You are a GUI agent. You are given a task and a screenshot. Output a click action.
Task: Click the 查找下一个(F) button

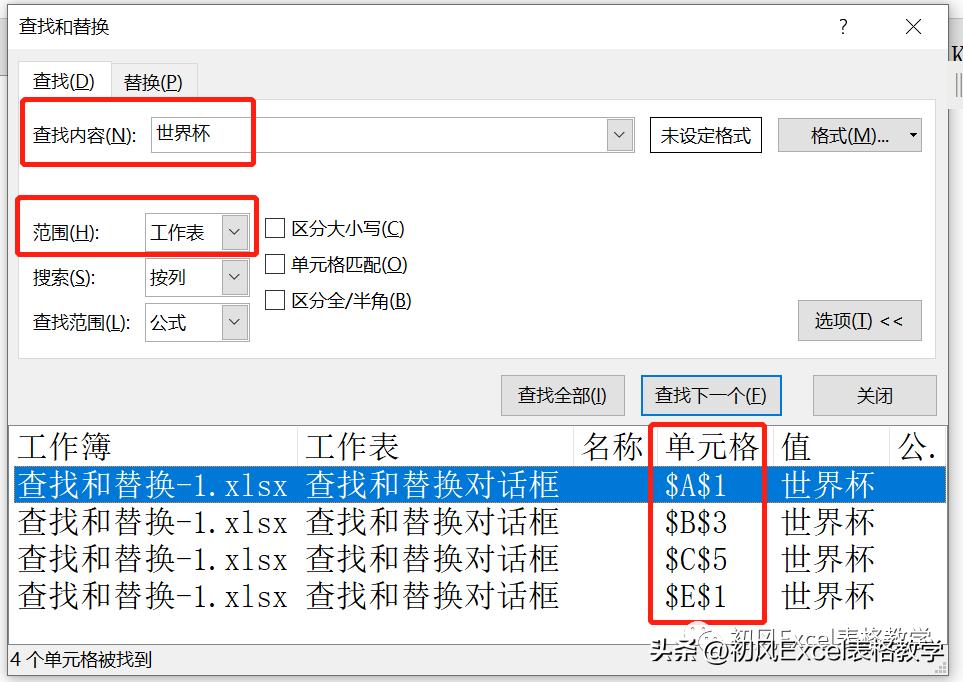(x=711, y=395)
